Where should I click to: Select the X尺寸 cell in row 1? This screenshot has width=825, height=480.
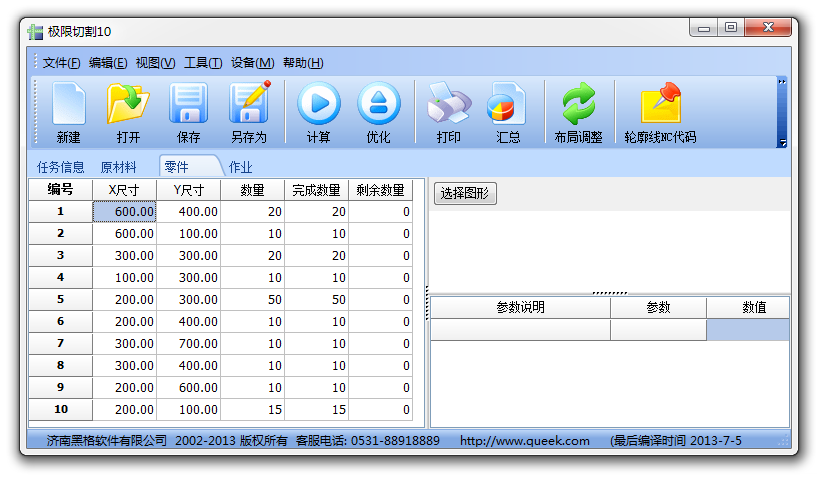pos(125,212)
